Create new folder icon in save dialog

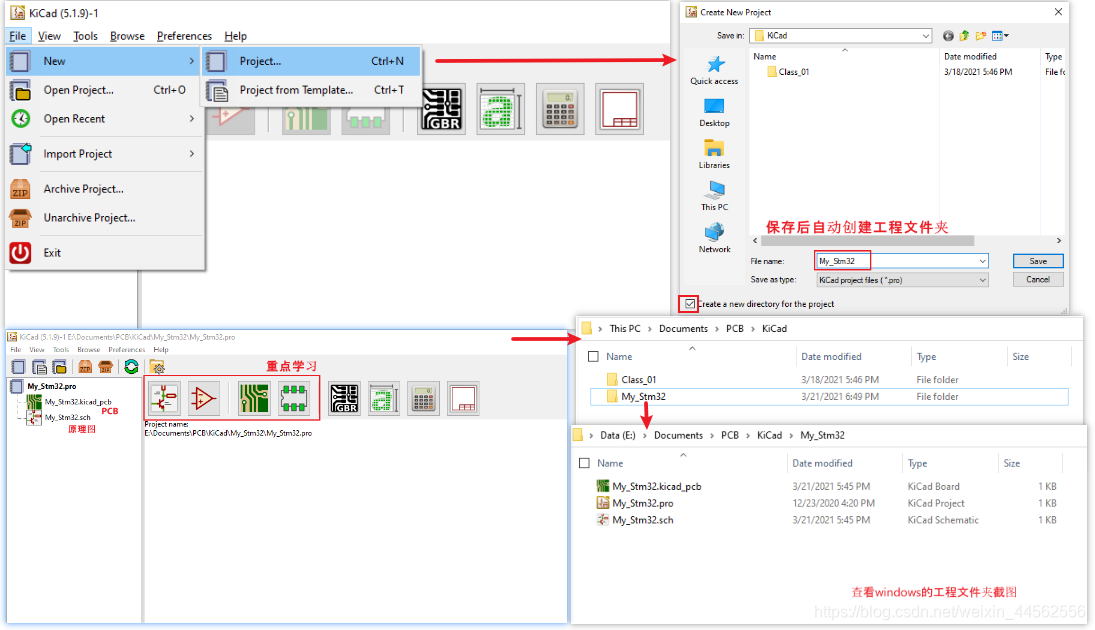pyautogui.click(x=980, y=36)
